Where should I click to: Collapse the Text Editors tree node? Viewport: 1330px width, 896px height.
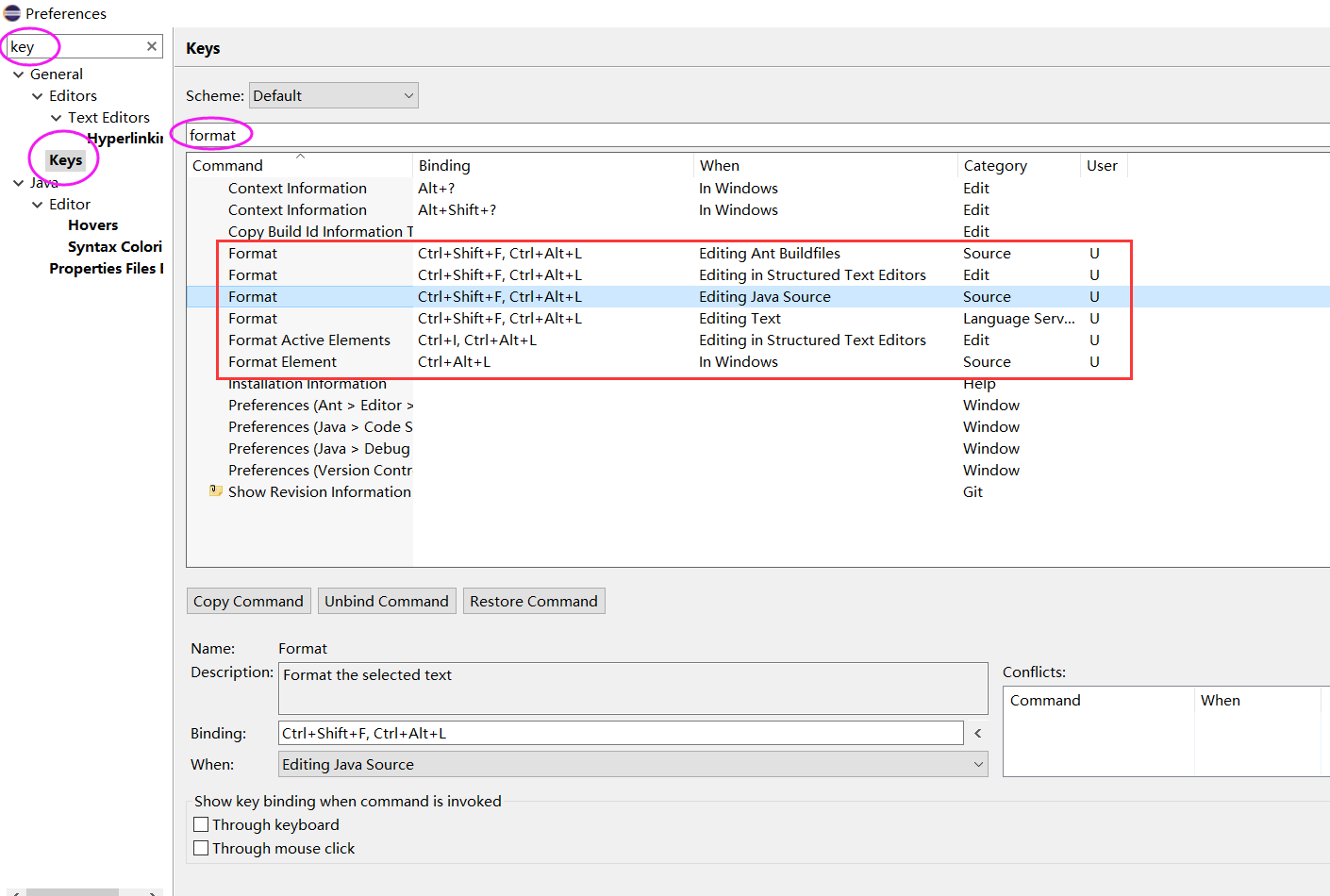[57, 117]
